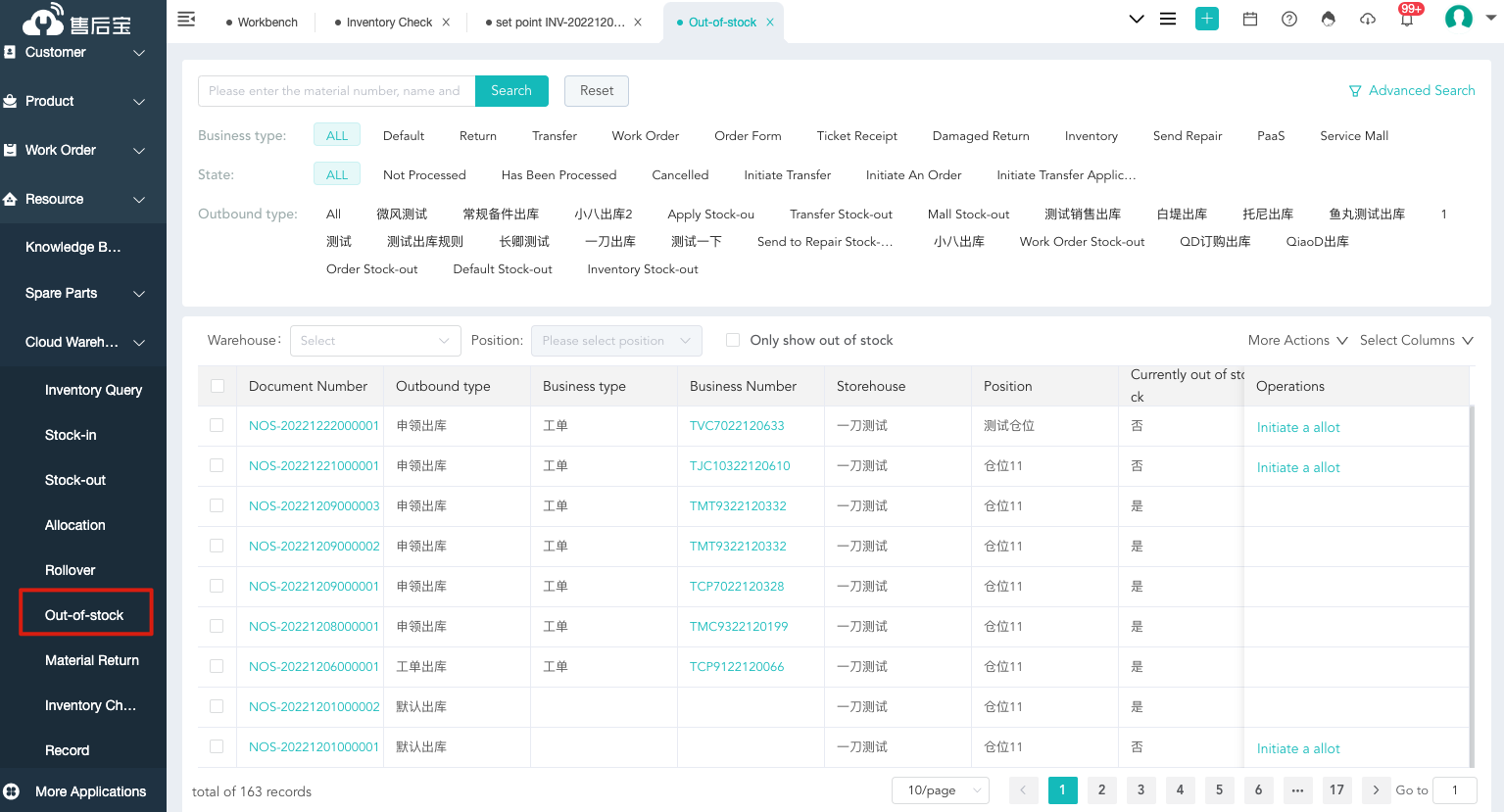The image size is (1504, 812).
Task: Open Material Return in the sidebar
Action: [x=92, y=660]
